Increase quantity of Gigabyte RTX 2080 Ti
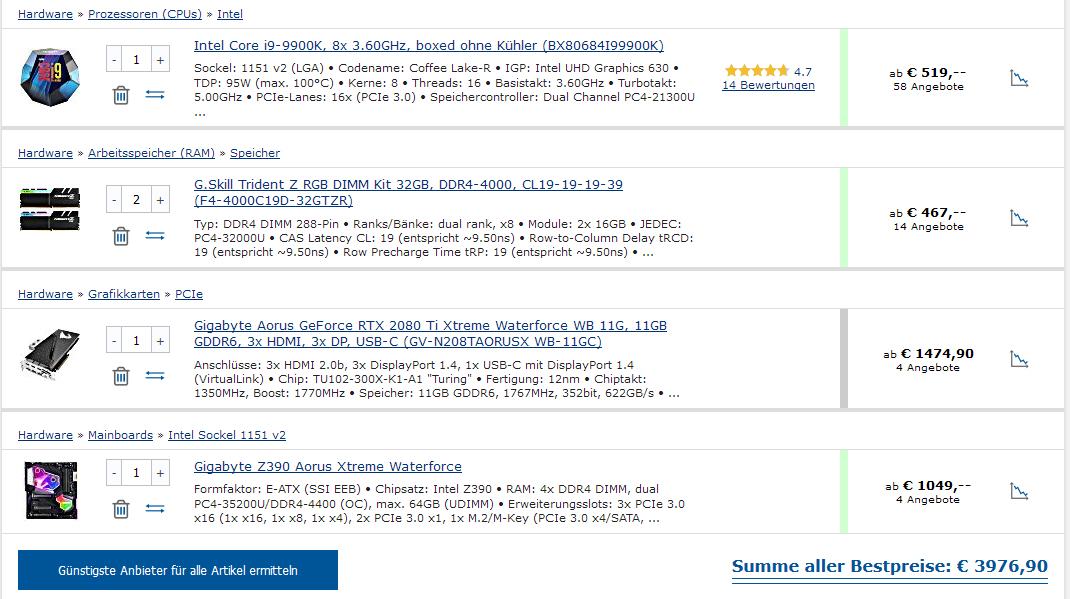Screen dimensions: 1070x599 (x=160, y=340)
